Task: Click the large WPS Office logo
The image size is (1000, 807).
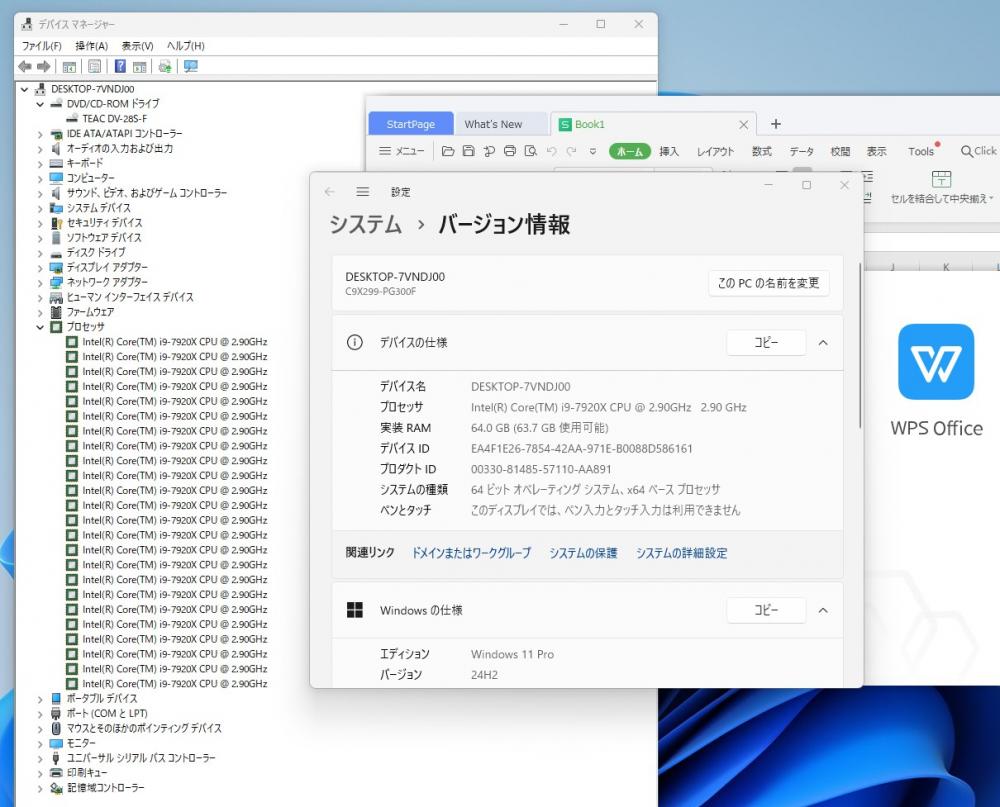Action: [936, 362]
